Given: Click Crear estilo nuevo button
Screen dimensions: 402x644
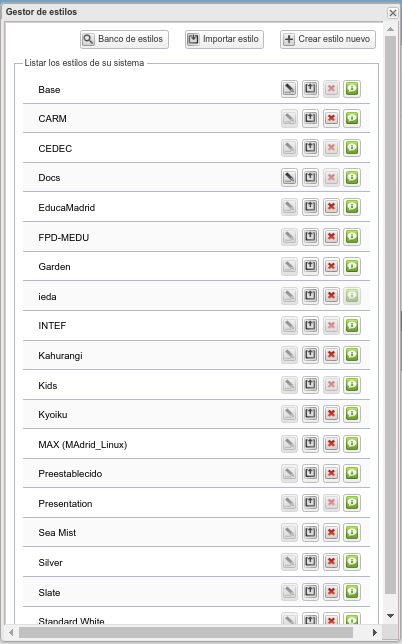Looking at the screenshot, I should click(328, 39).
